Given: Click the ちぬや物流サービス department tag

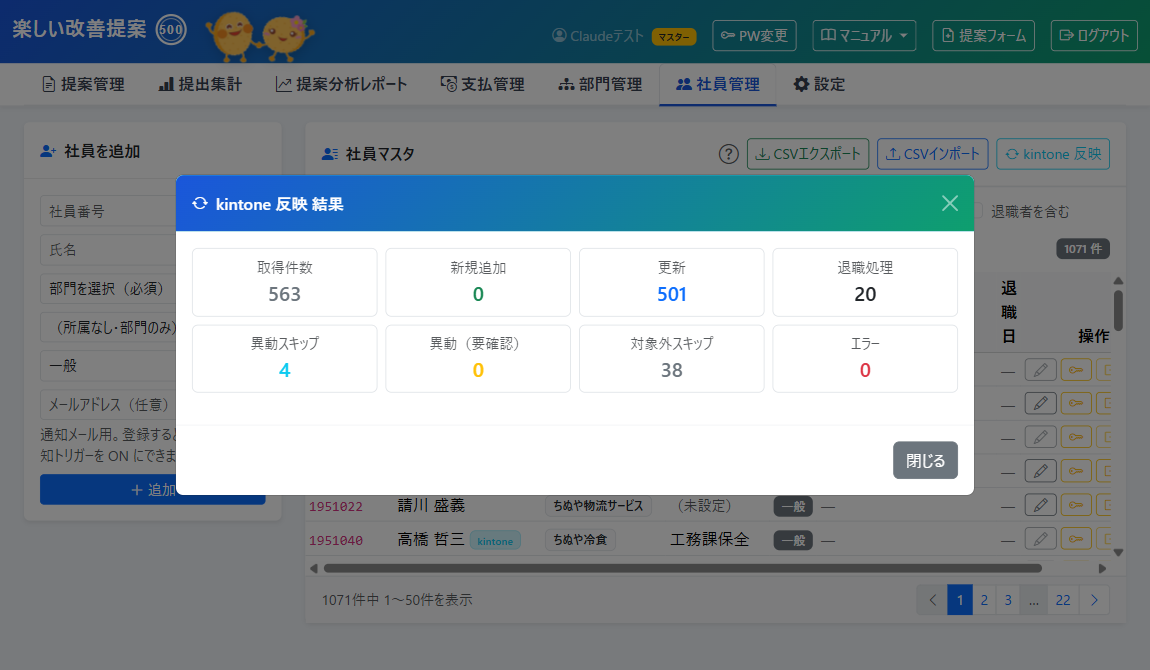Looking at the screenshot, I should pyautogui.click(x=598, y=506).
